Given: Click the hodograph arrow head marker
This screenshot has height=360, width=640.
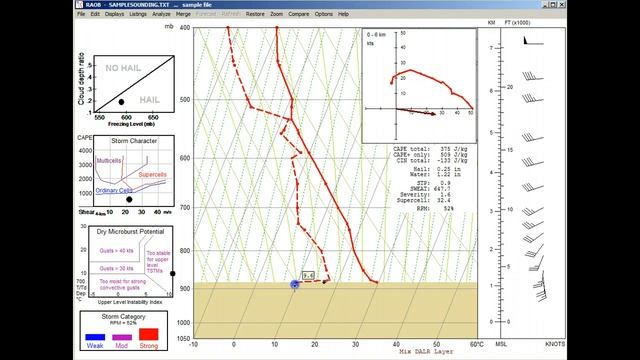Looking at the screenshot, I should (432, 113).
